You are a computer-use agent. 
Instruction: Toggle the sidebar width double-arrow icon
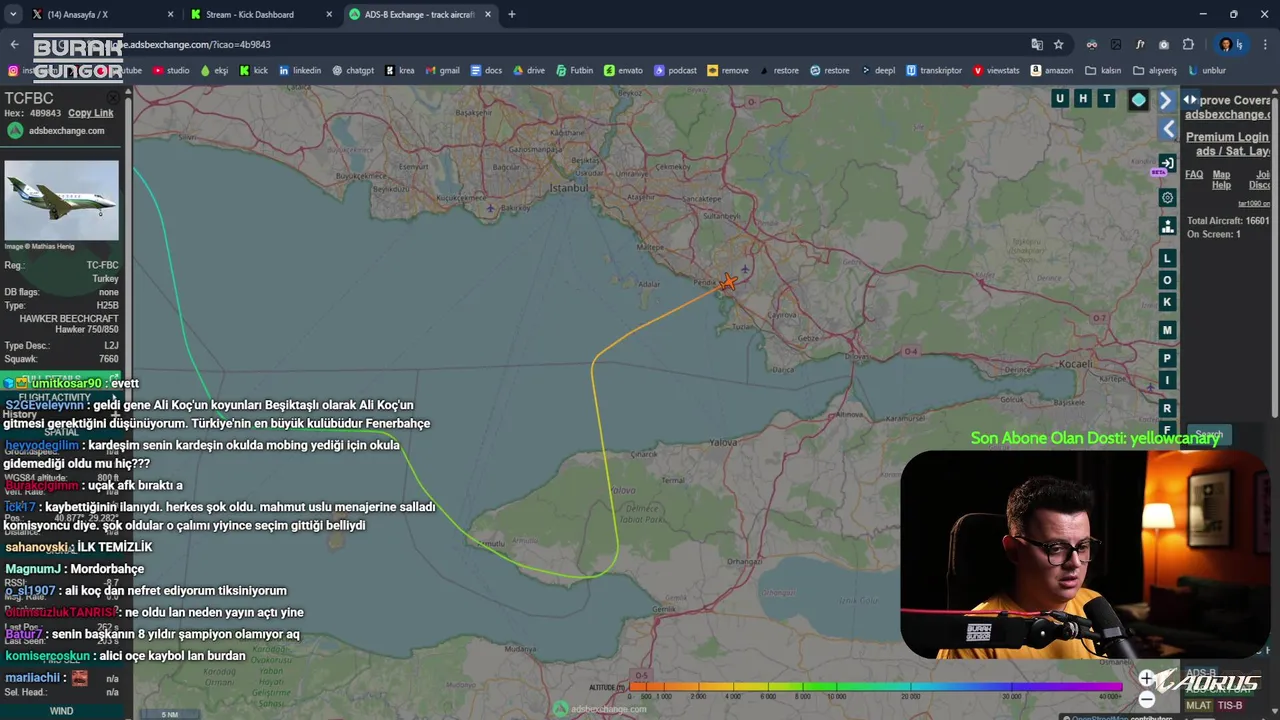[x=1190, y=100]
